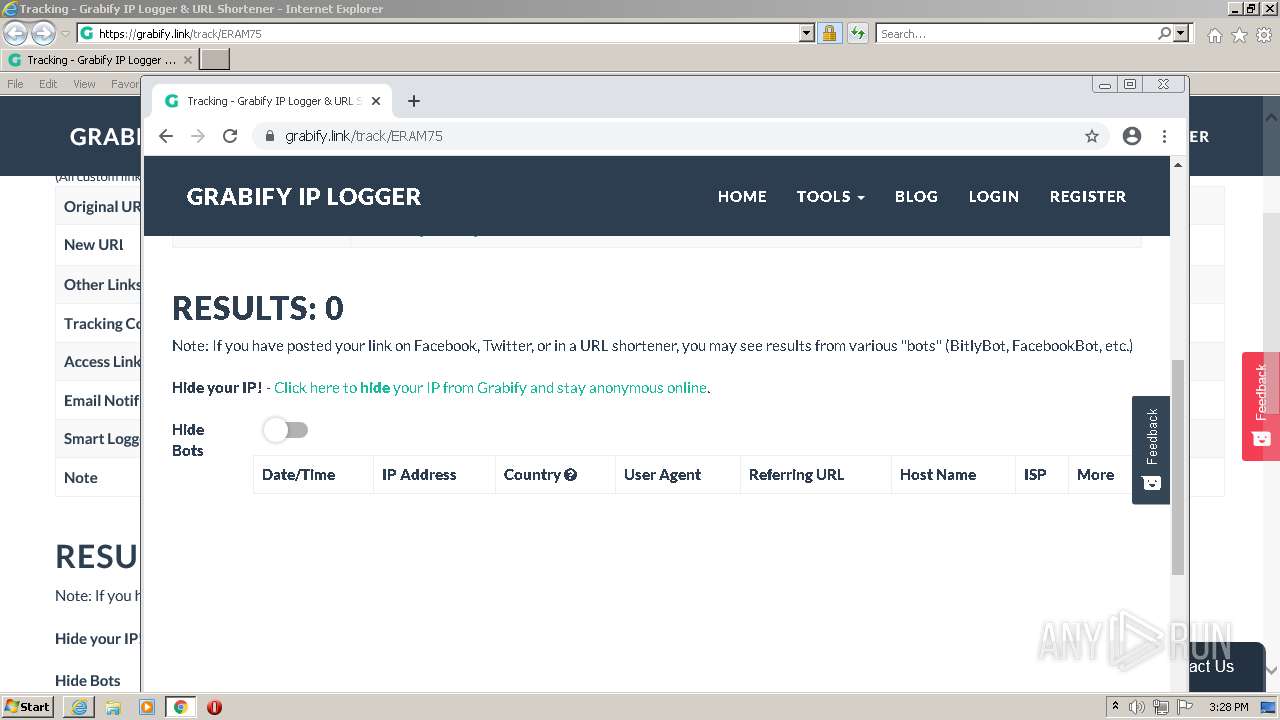Open IE recent pages dropdown arrow
Viewport: 1280px width, 720px height.
65,34
